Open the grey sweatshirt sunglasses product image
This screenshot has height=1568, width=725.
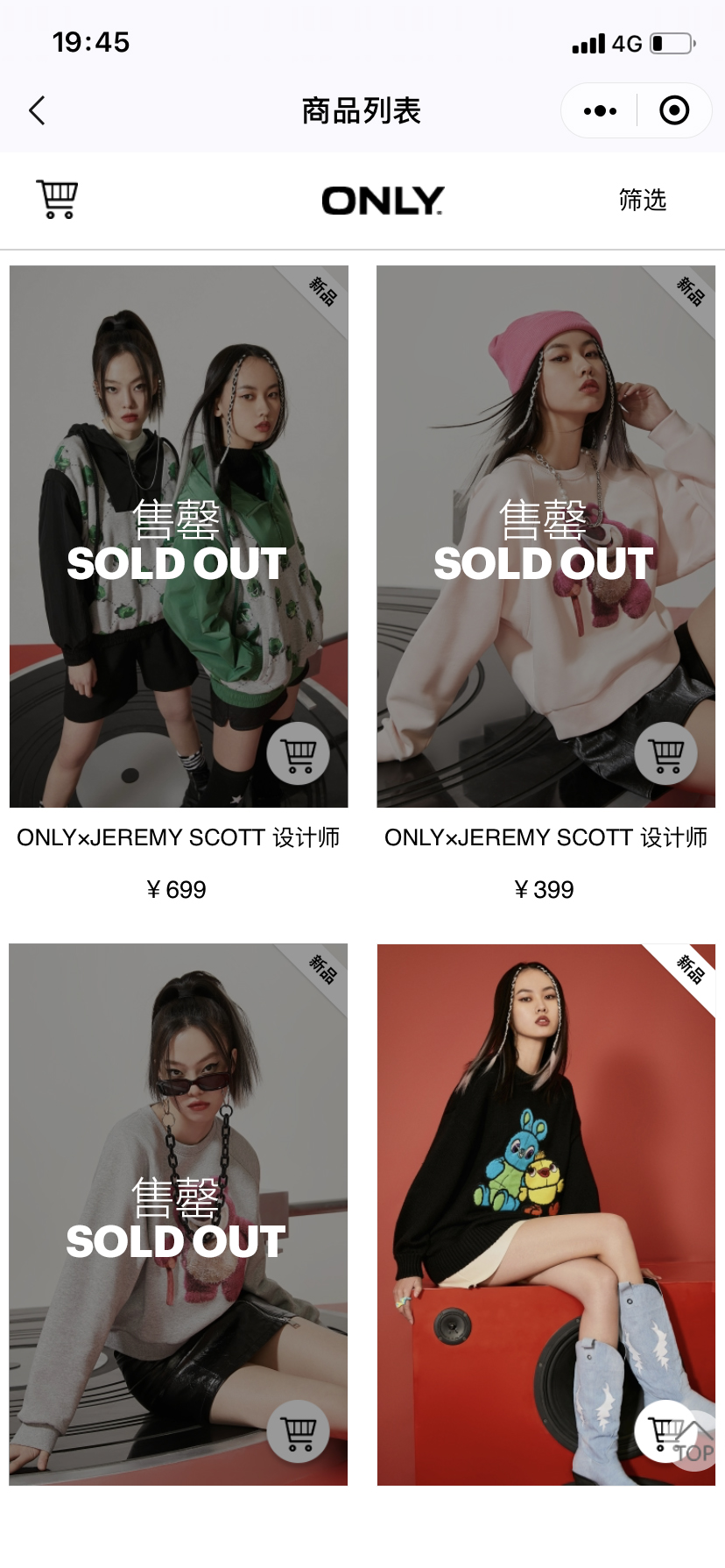coord(179,1214)
